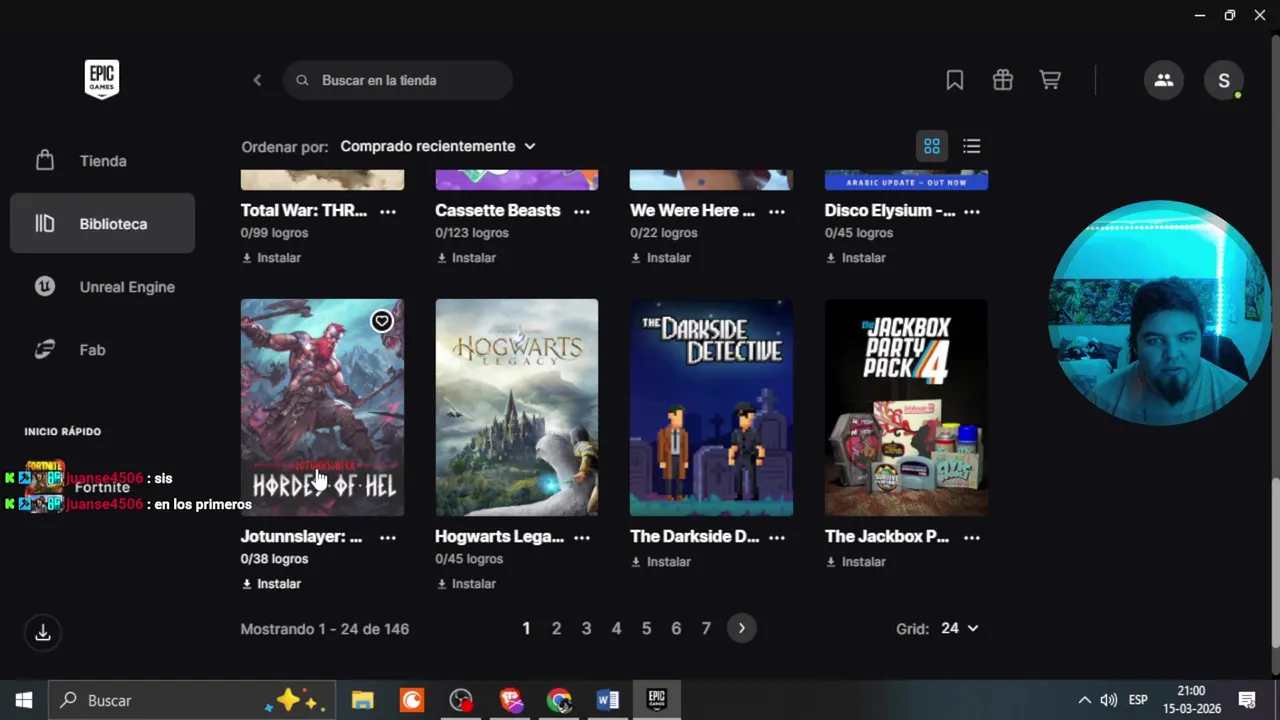Open options menu for The Jackbox Party Pack
1280x720 pixels.
972,537
